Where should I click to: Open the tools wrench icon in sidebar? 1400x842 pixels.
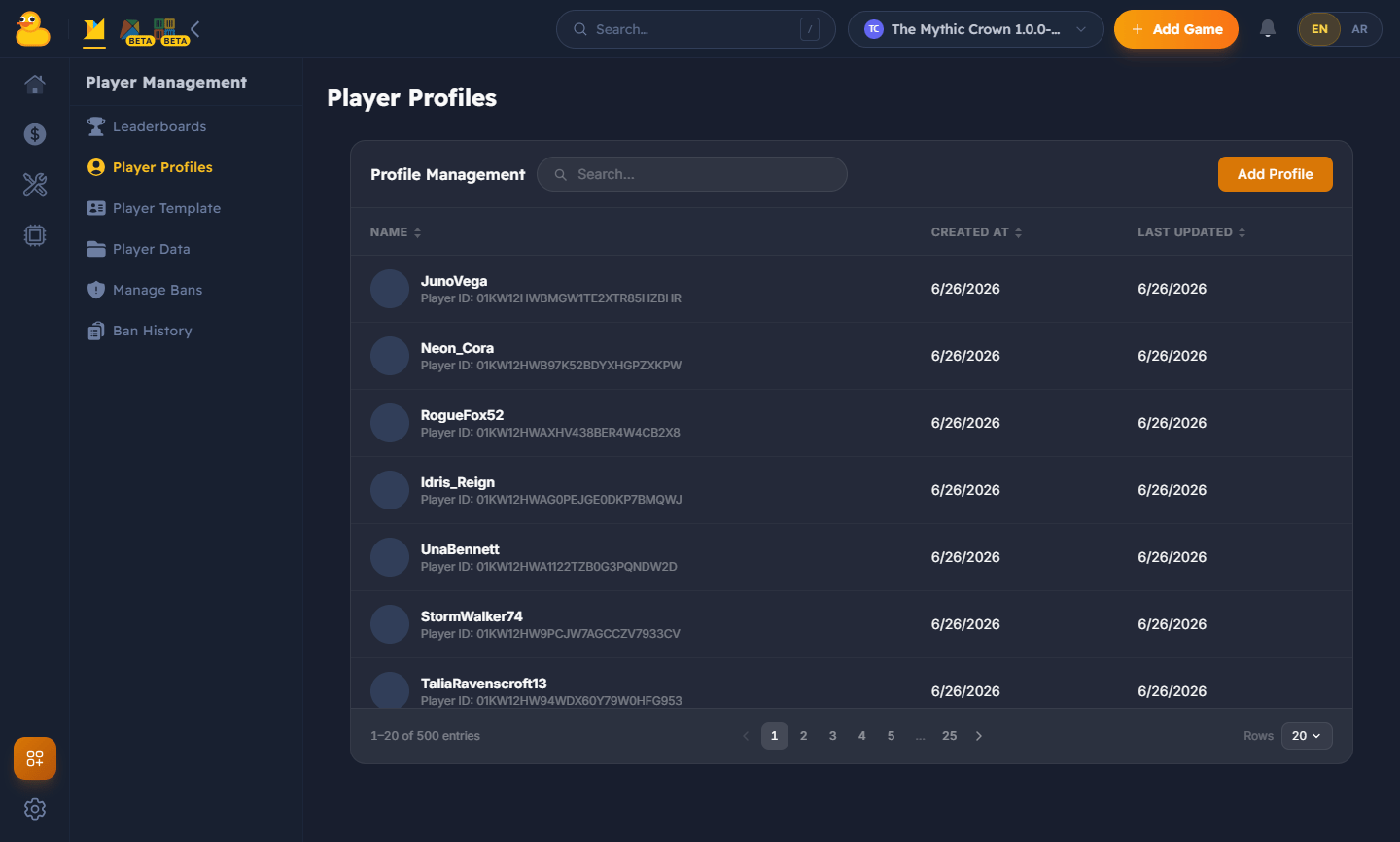point(35,185)
